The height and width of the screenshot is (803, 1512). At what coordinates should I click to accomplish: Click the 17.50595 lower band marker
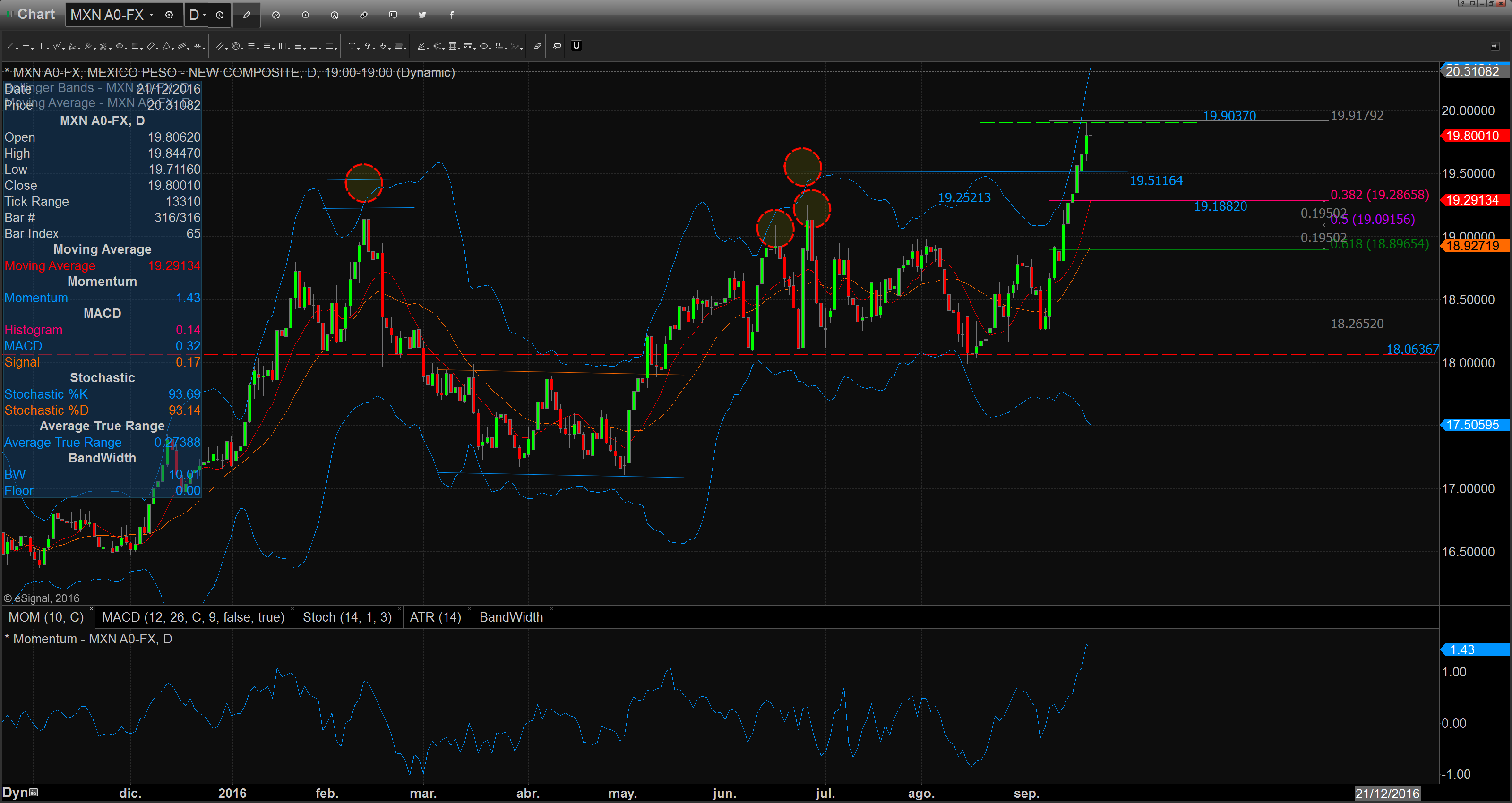1474,425
